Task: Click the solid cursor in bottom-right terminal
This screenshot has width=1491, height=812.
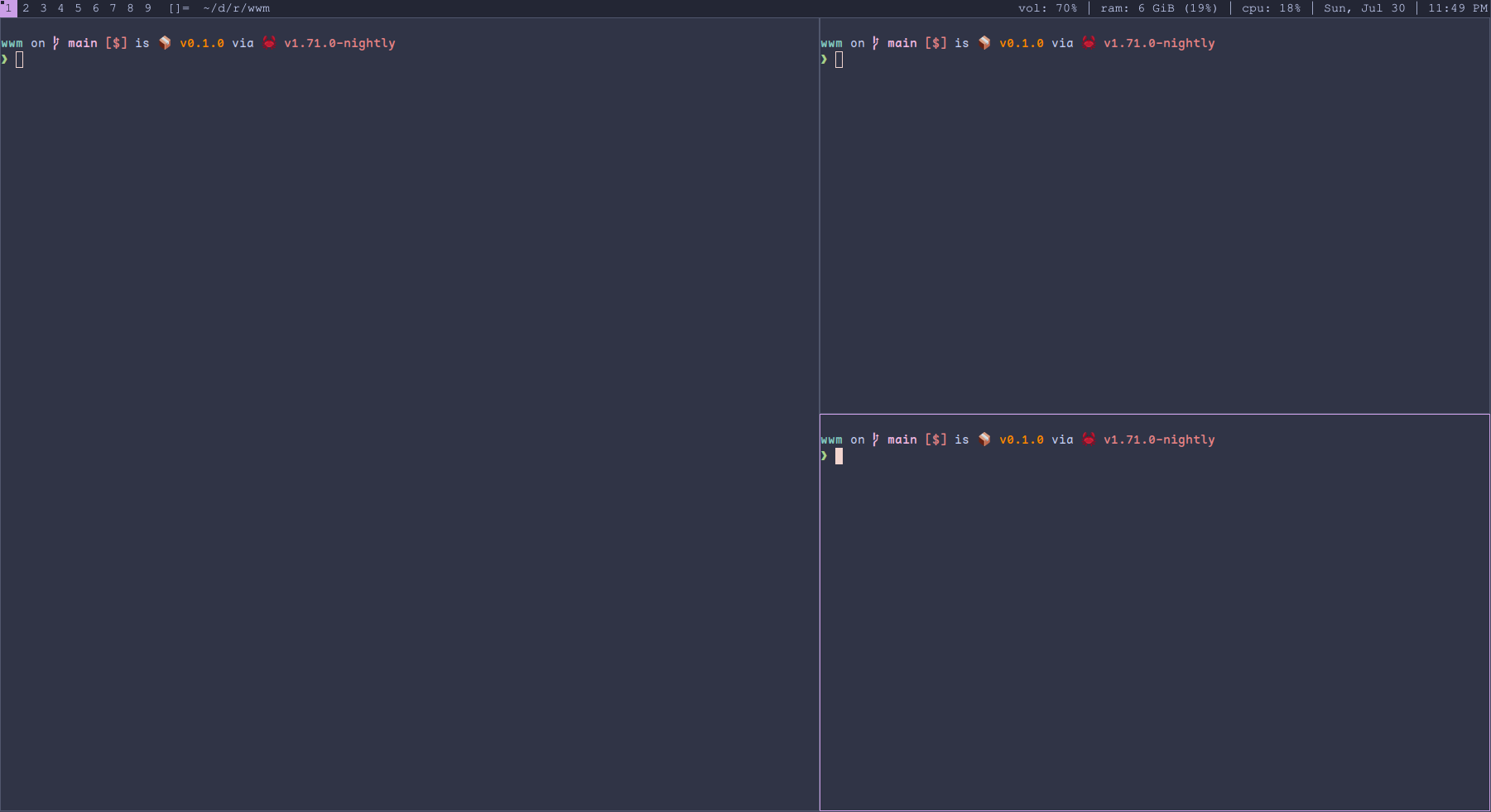Action: (839, 456)
